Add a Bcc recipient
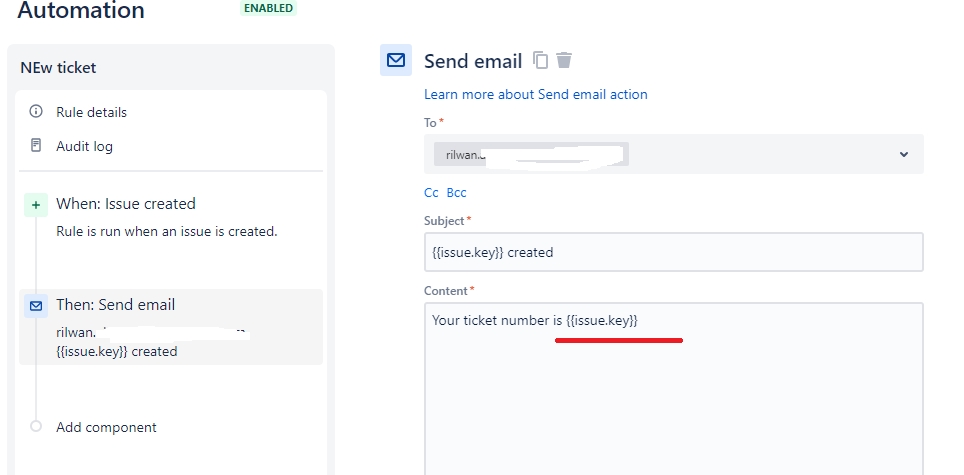 tap(456, 192)
